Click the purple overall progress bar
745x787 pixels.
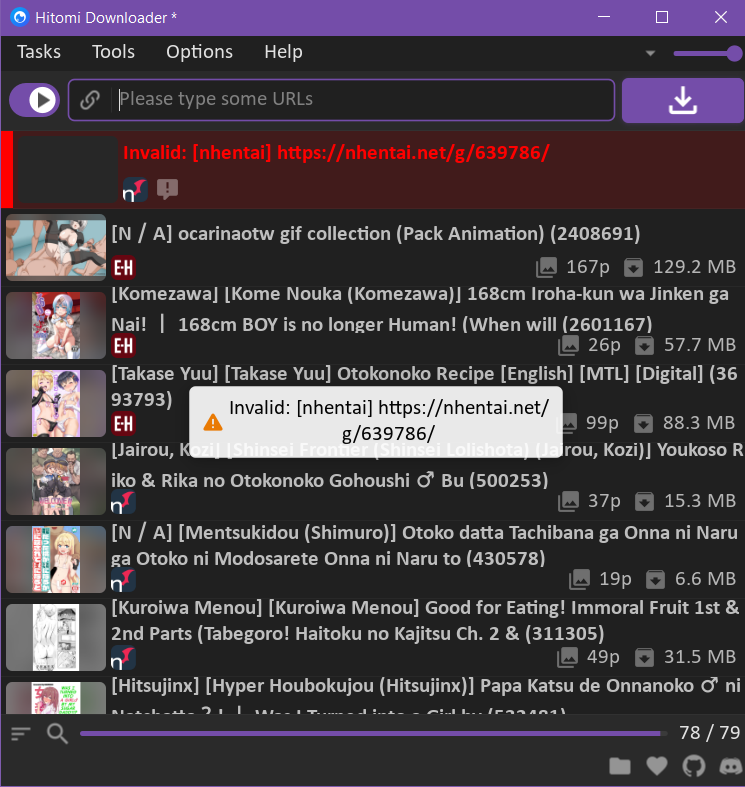[x=373, y=734]
